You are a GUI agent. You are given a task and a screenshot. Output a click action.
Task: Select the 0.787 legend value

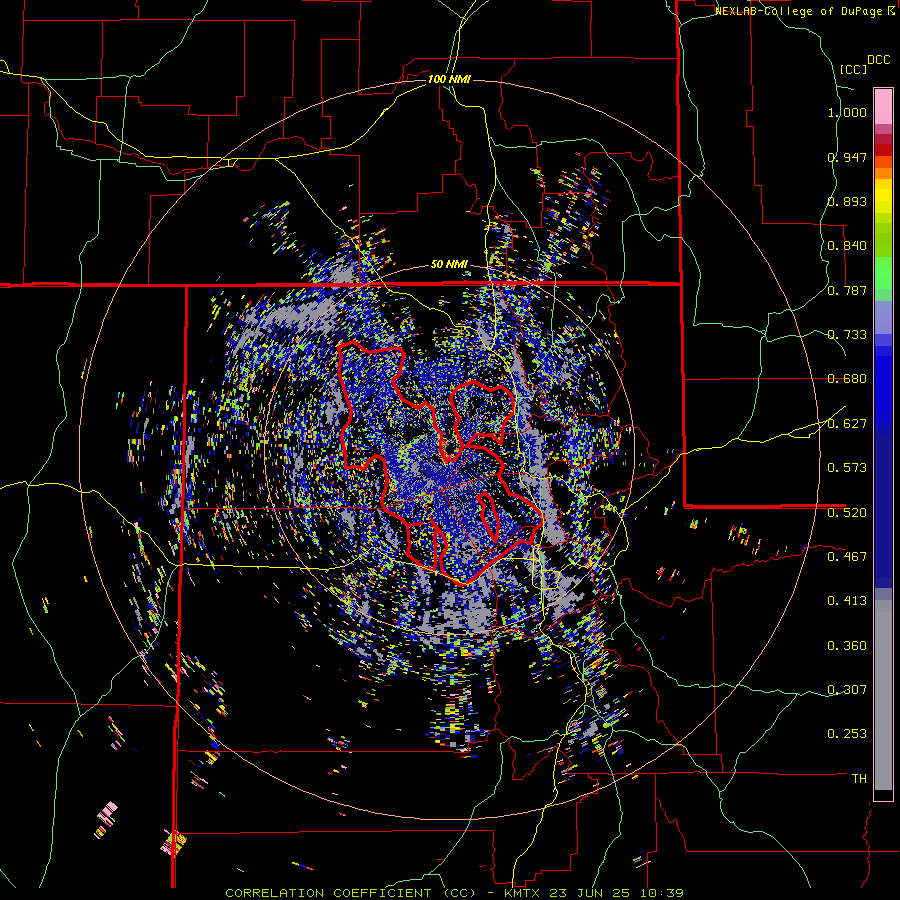coord(847,290)
